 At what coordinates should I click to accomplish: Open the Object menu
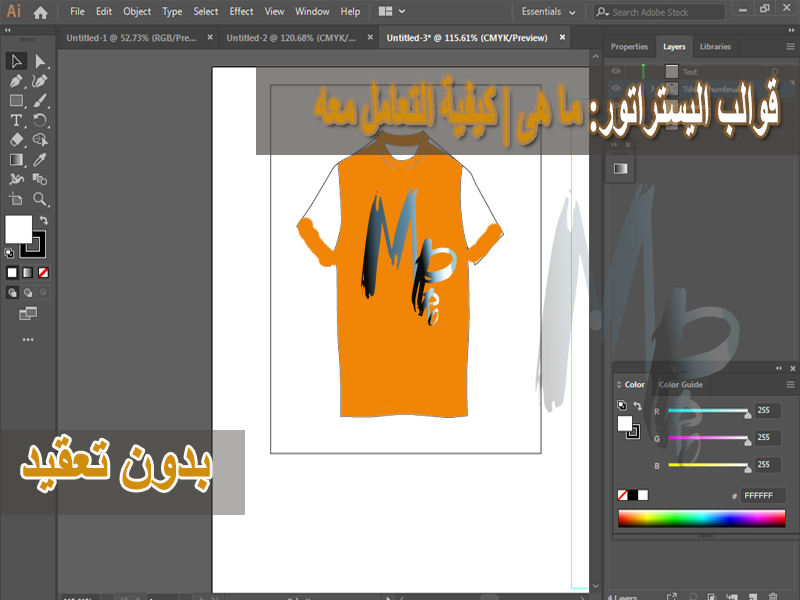(x=137, y=11)
